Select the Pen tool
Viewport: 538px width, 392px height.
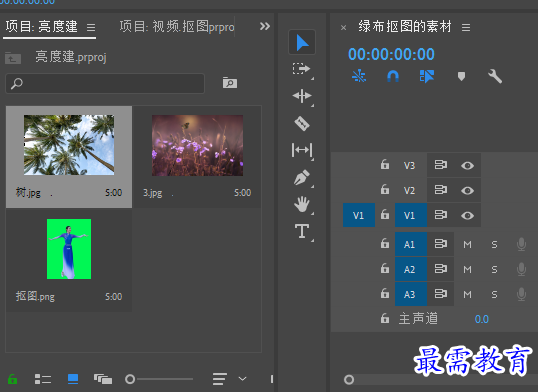tap(302, 177)
